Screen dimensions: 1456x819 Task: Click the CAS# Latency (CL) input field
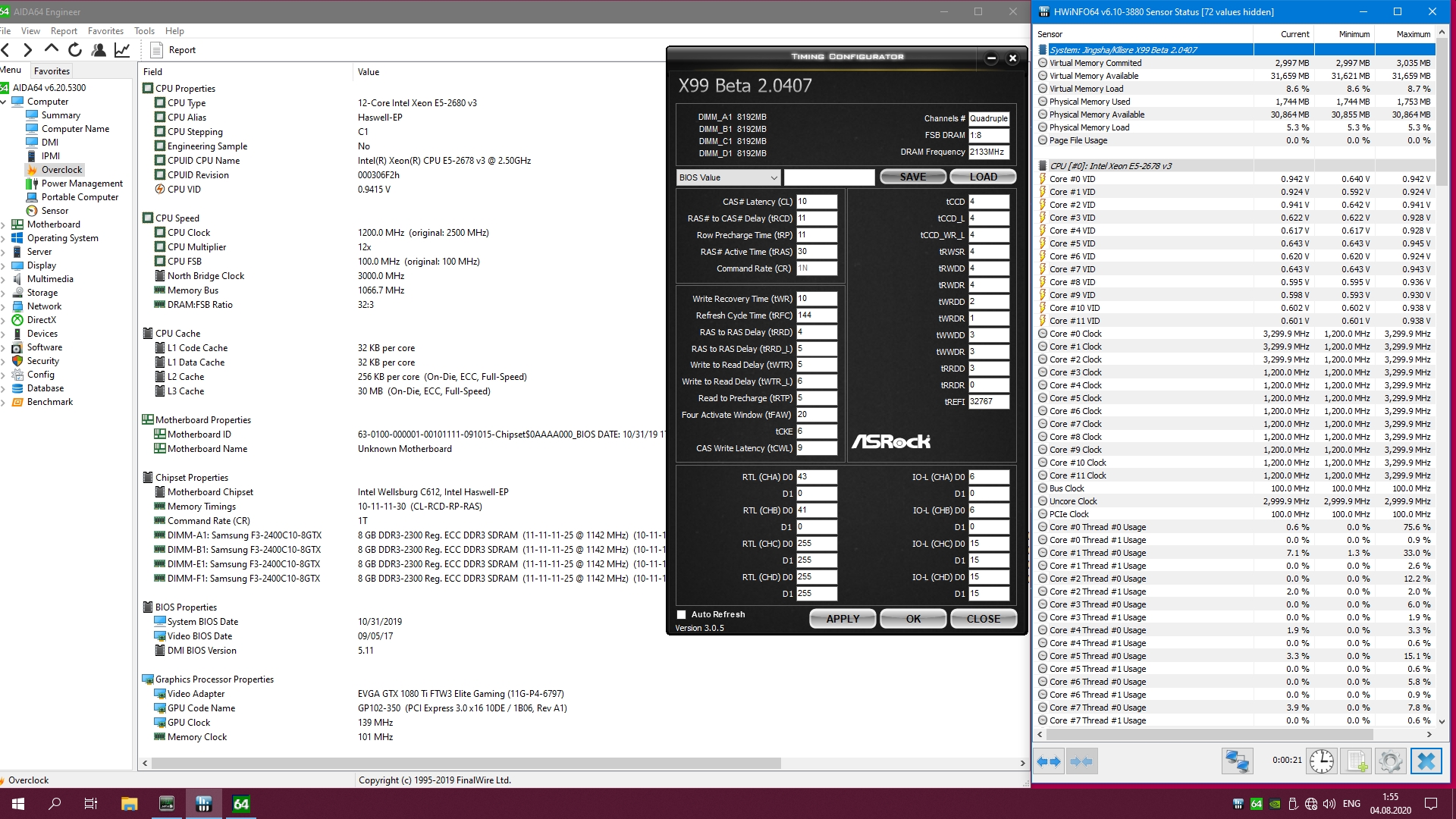816,202
